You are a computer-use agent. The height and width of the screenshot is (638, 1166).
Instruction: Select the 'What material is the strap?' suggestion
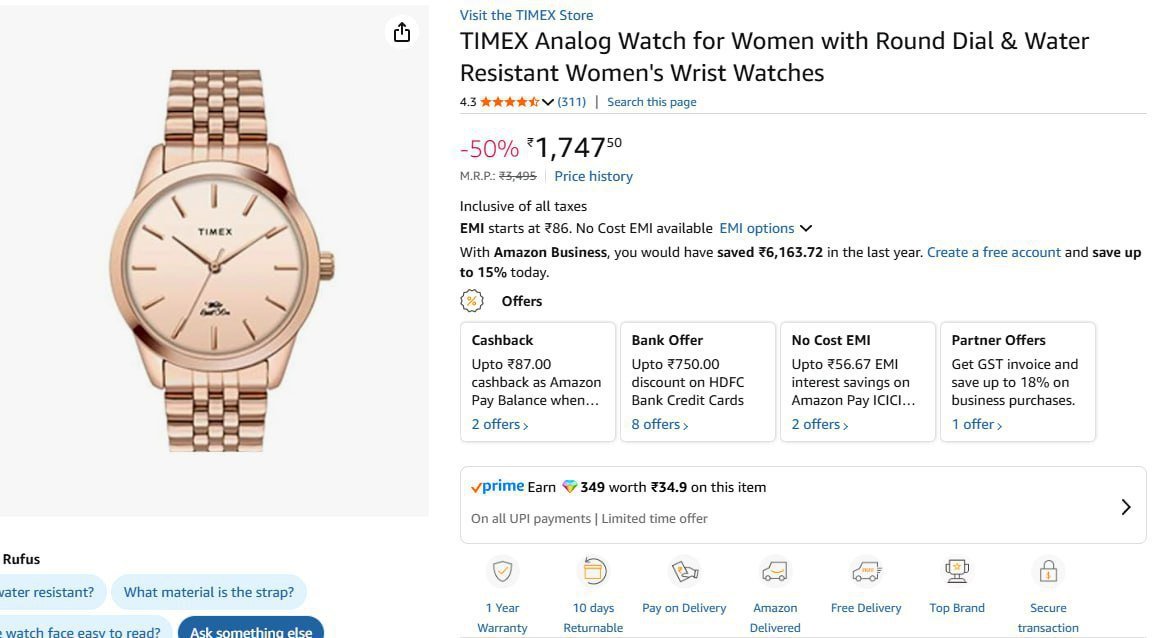click(209, 592)
